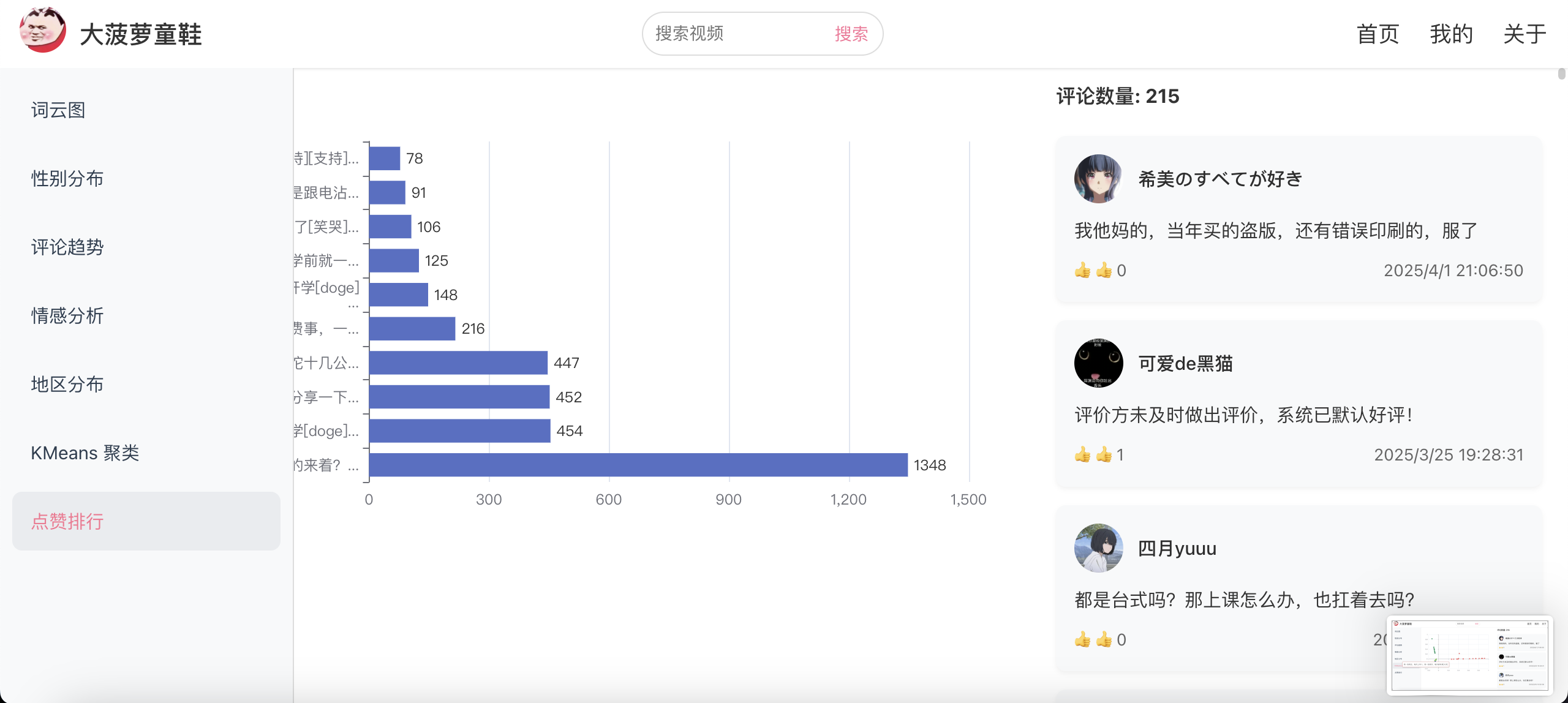1568x703 pixels.
Task: Click 希美のすべてが好き user avatar
Action: [1098, 179]
